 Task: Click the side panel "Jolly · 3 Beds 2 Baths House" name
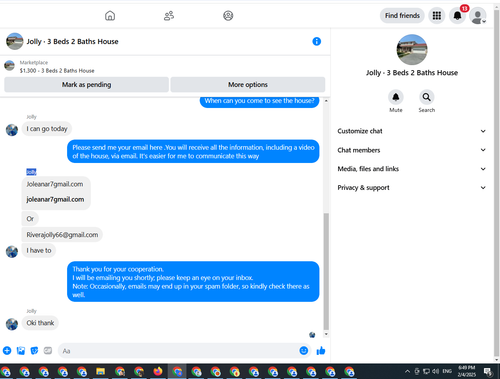pyautogui.click(x=412, y=73)
